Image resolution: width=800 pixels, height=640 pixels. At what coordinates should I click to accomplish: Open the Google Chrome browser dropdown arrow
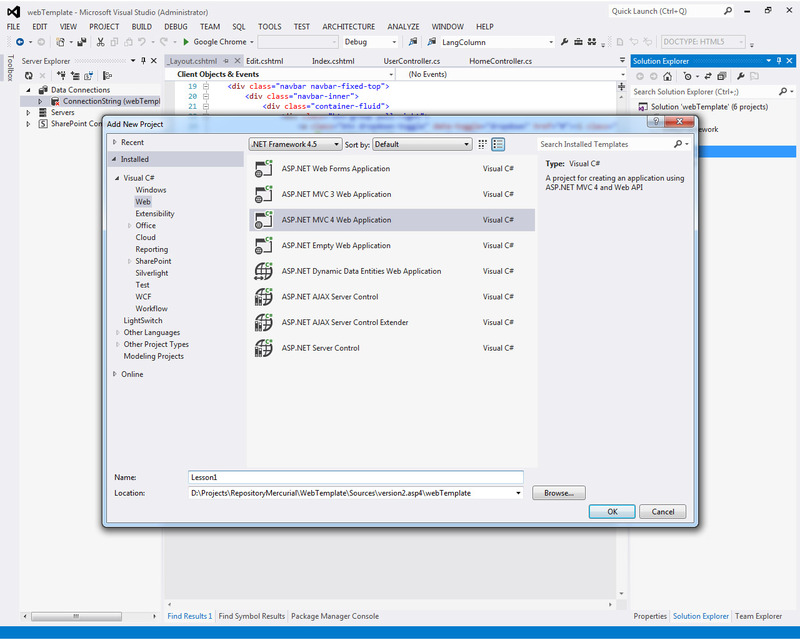coord(252,42)
